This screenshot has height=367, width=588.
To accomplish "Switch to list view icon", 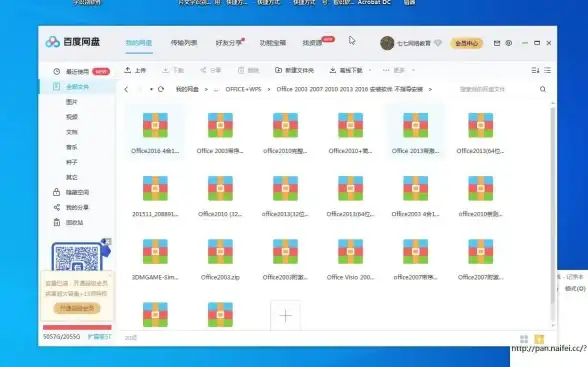I will click(x=548, y=70).
